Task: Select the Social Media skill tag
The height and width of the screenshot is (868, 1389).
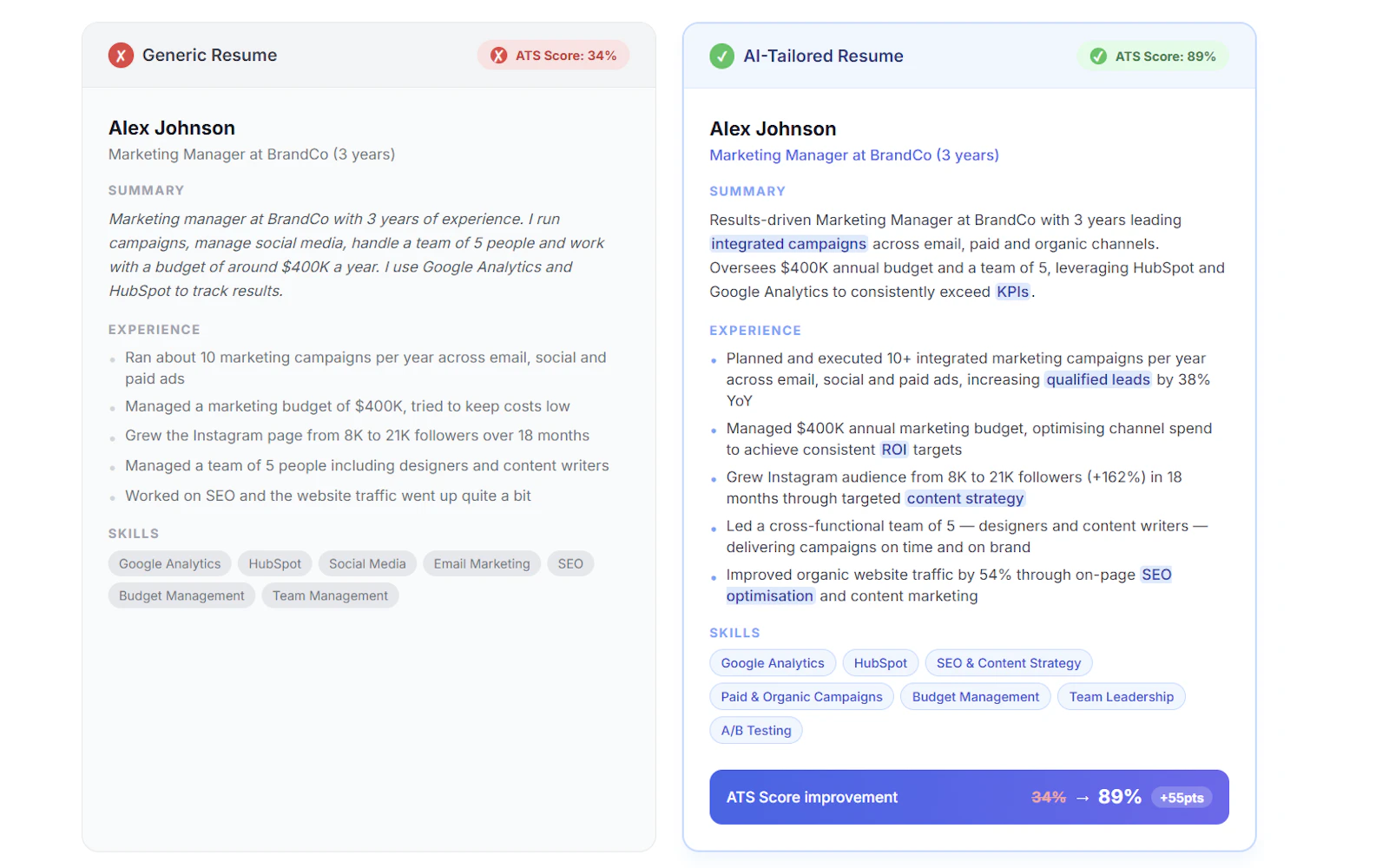Action: [367, 564]
